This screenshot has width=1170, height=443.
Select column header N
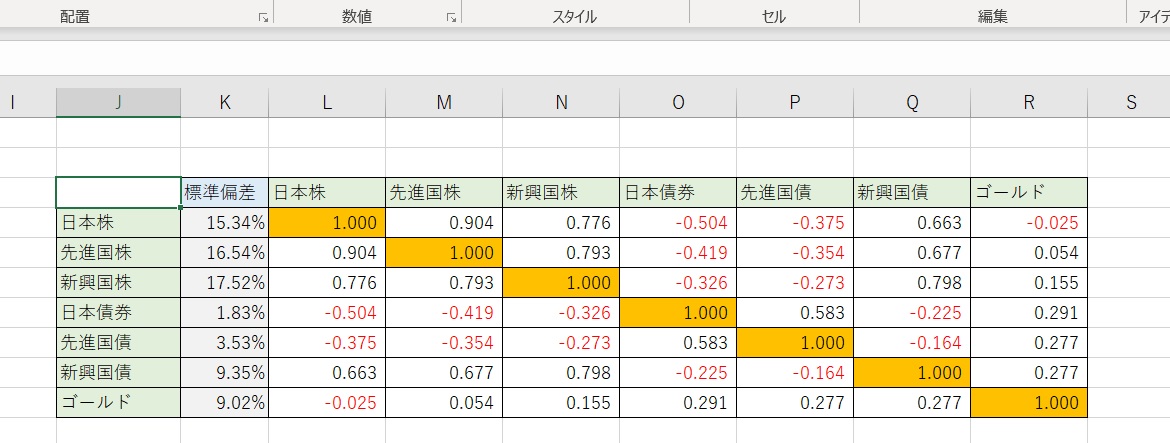coord(561,103)
